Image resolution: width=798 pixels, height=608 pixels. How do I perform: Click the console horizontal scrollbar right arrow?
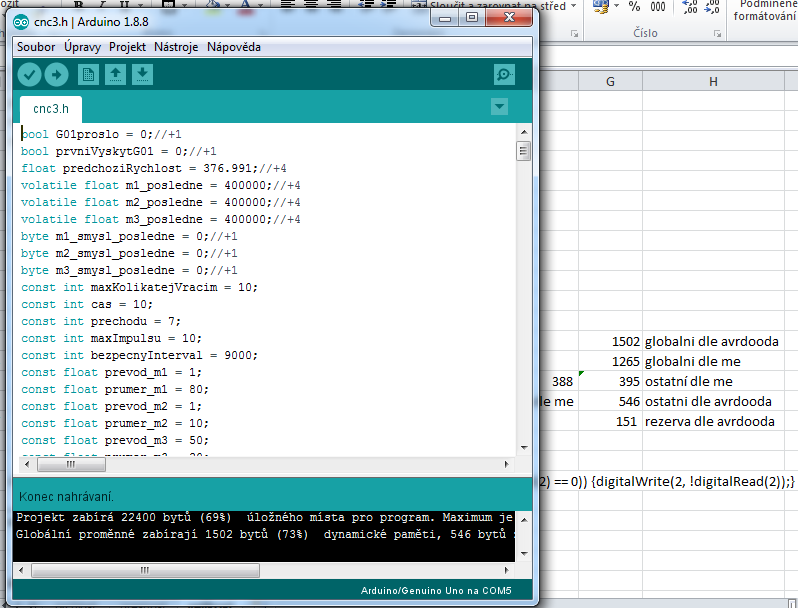(506, 570)
